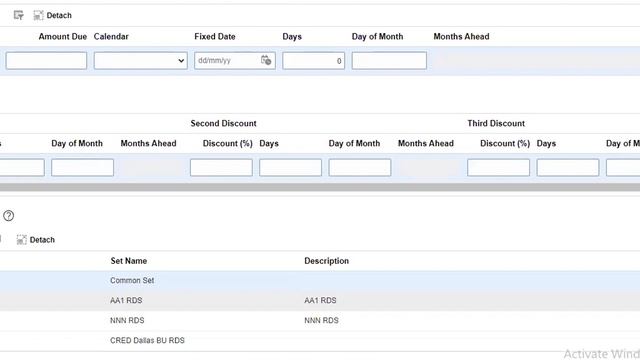Click the Months Ahead header in the top table
The height and width of the screenshot is (360, 640).
tap(461, 36)
